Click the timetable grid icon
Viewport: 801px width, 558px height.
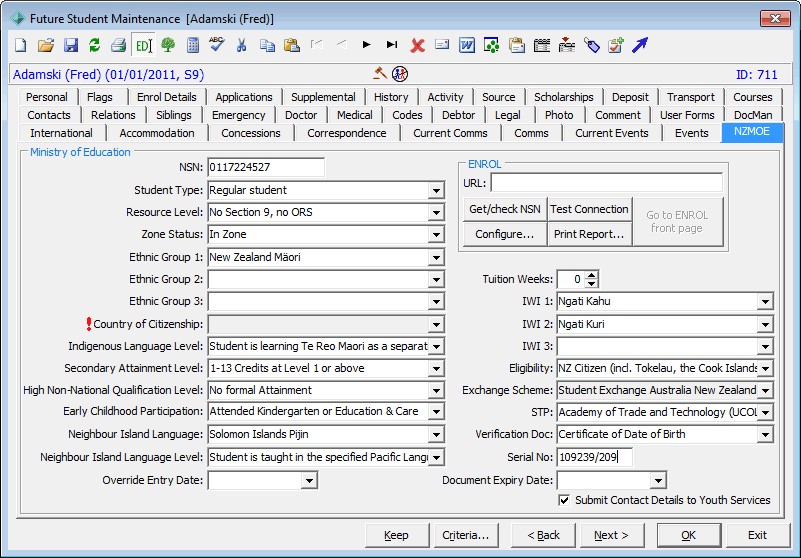(541, 45)
